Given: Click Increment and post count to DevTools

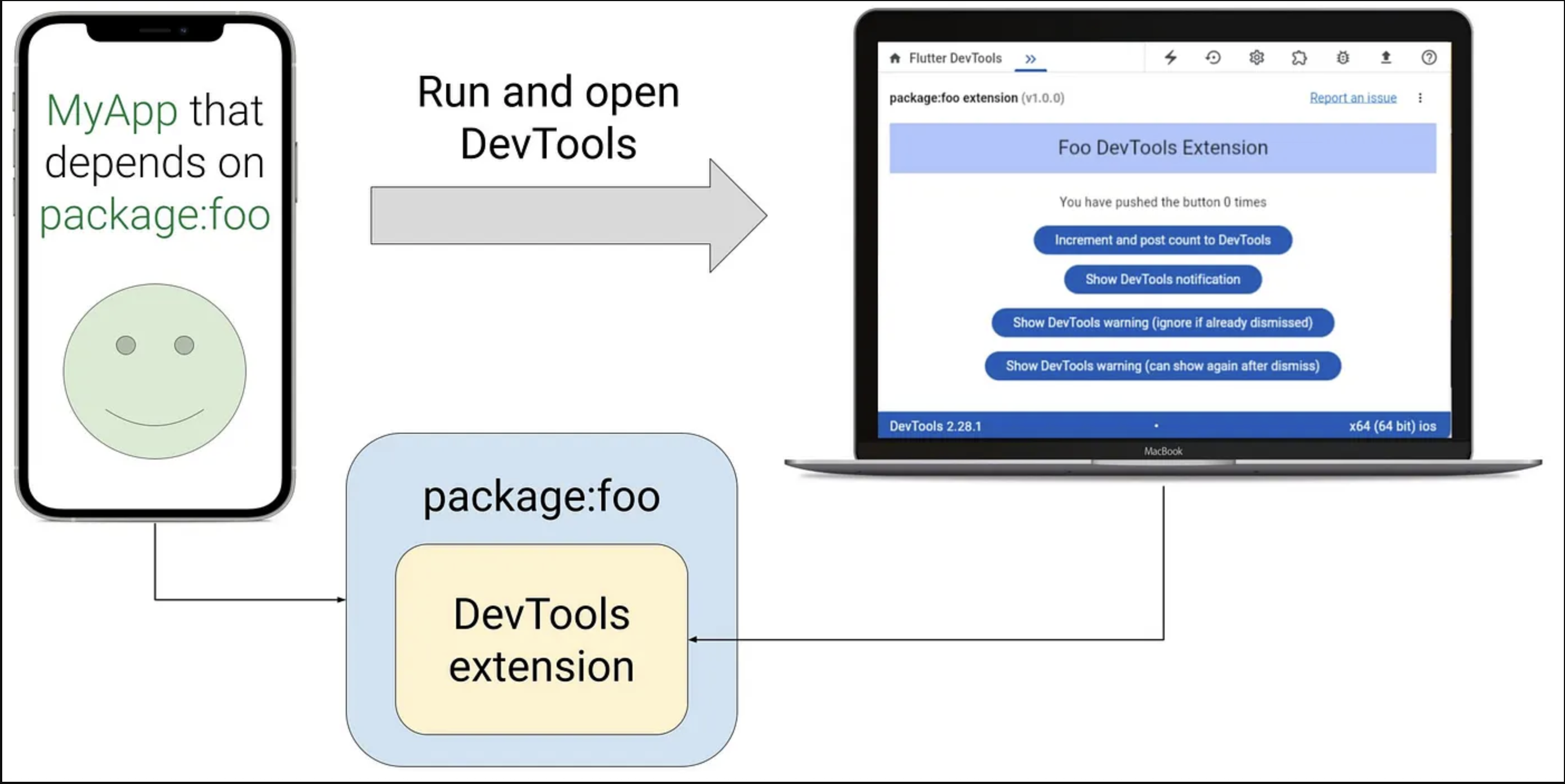Looking at the screenshot, I should 1162,240.
